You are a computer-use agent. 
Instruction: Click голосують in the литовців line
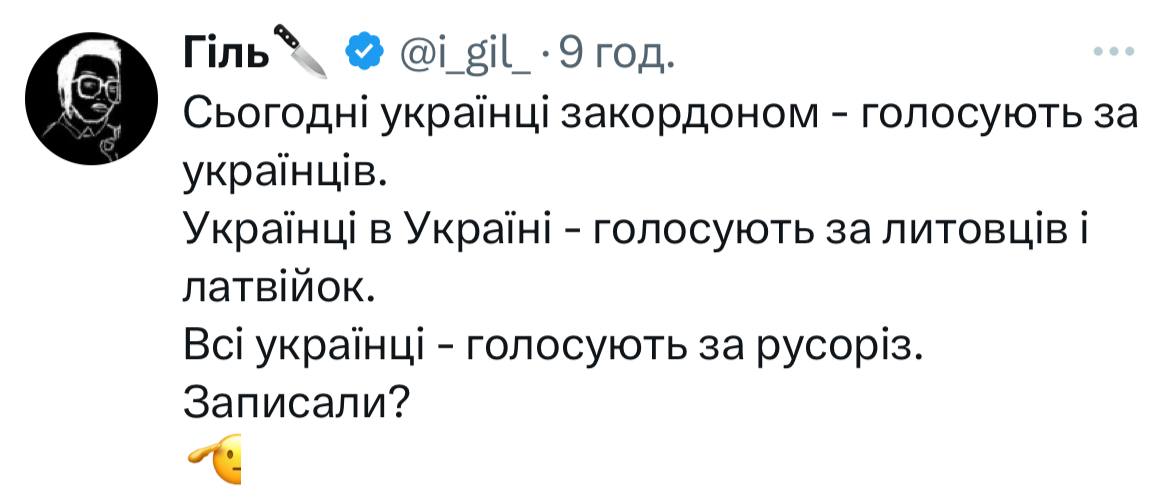700,232
